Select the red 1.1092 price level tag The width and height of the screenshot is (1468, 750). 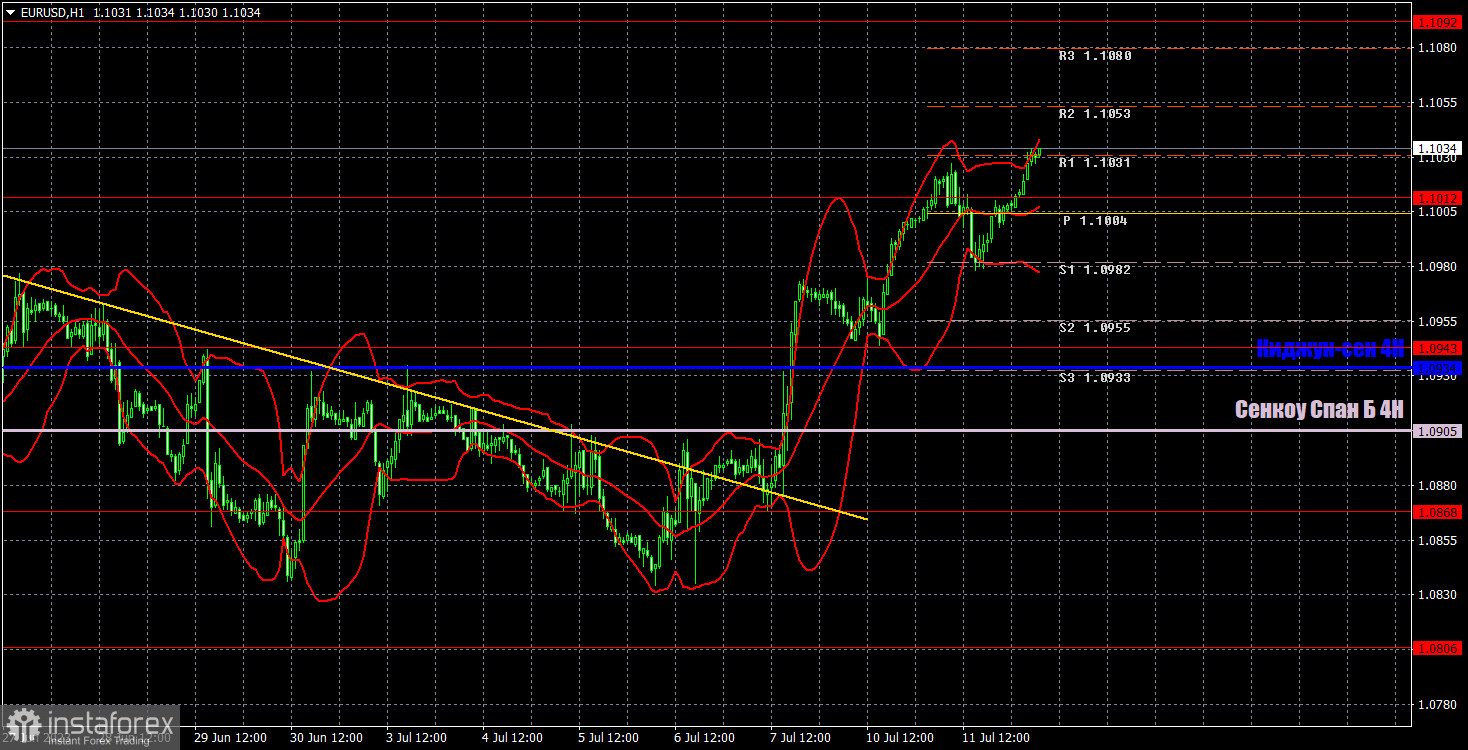click(1438, 21)
